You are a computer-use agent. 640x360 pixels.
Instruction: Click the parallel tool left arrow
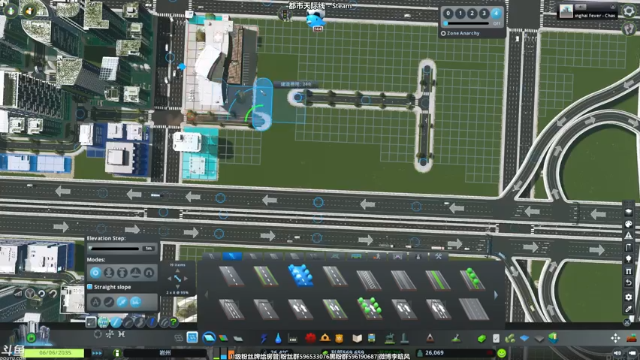click(169, 278)
